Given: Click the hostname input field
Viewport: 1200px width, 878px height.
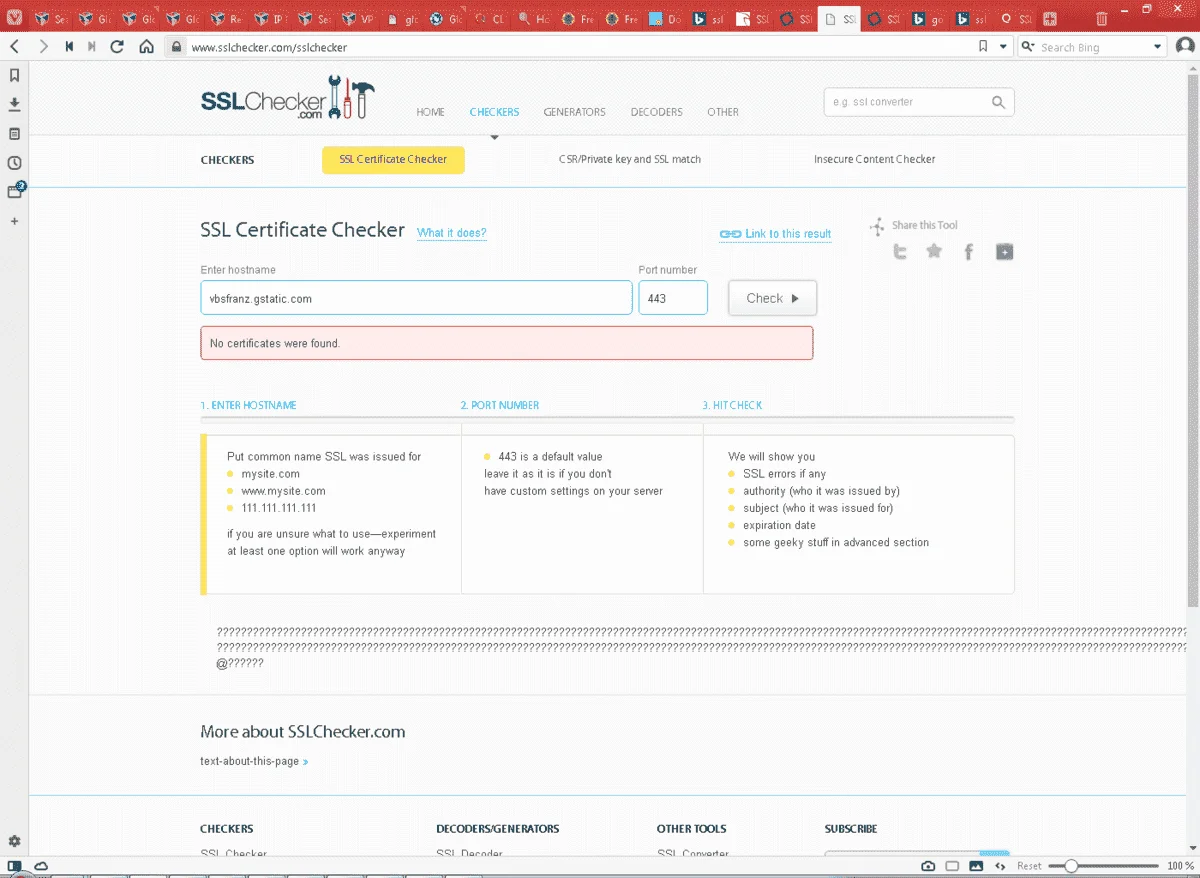Looking at the screenshot, I should coord(416,298).
